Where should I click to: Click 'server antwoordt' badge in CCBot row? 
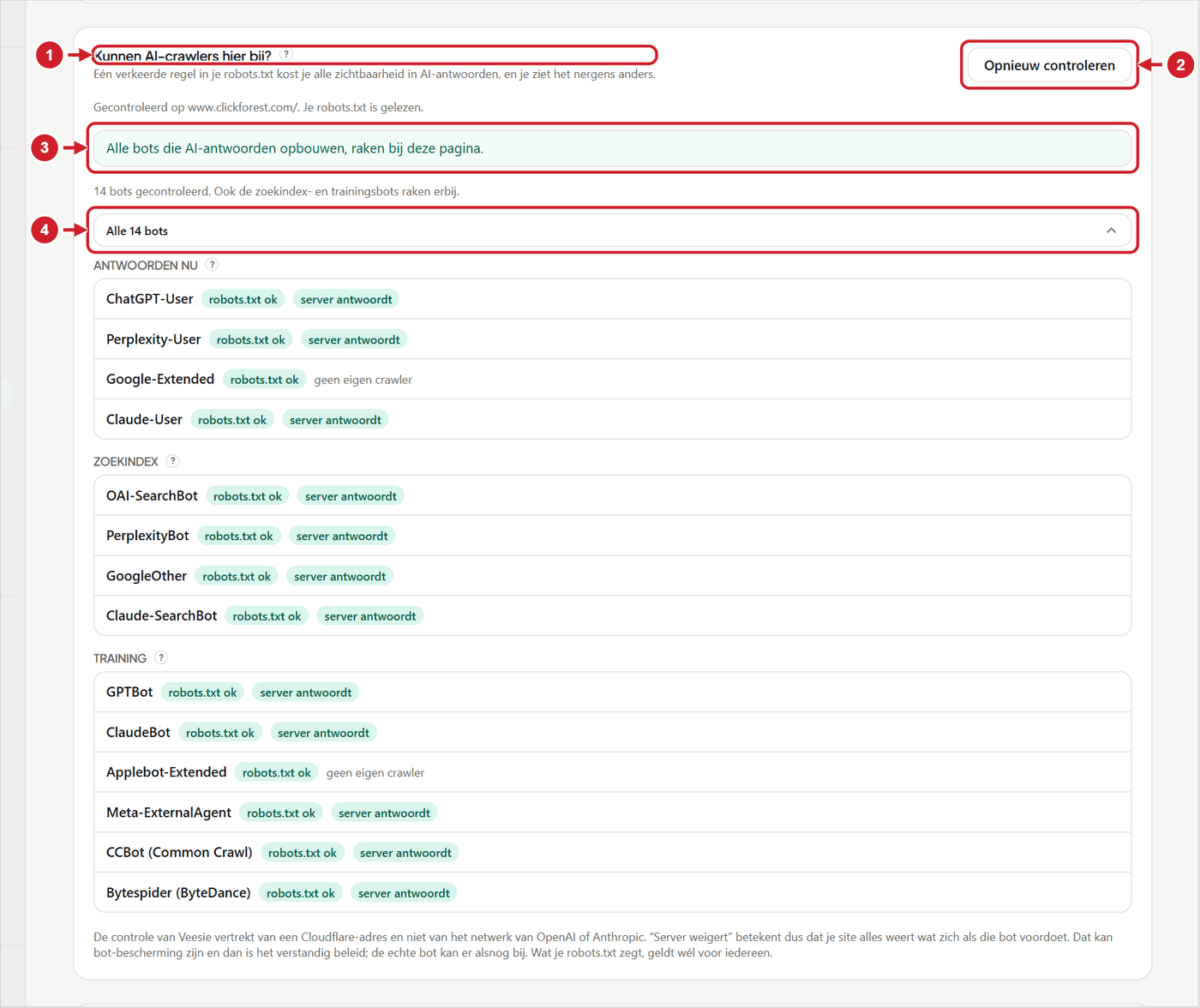click(405, 853)
